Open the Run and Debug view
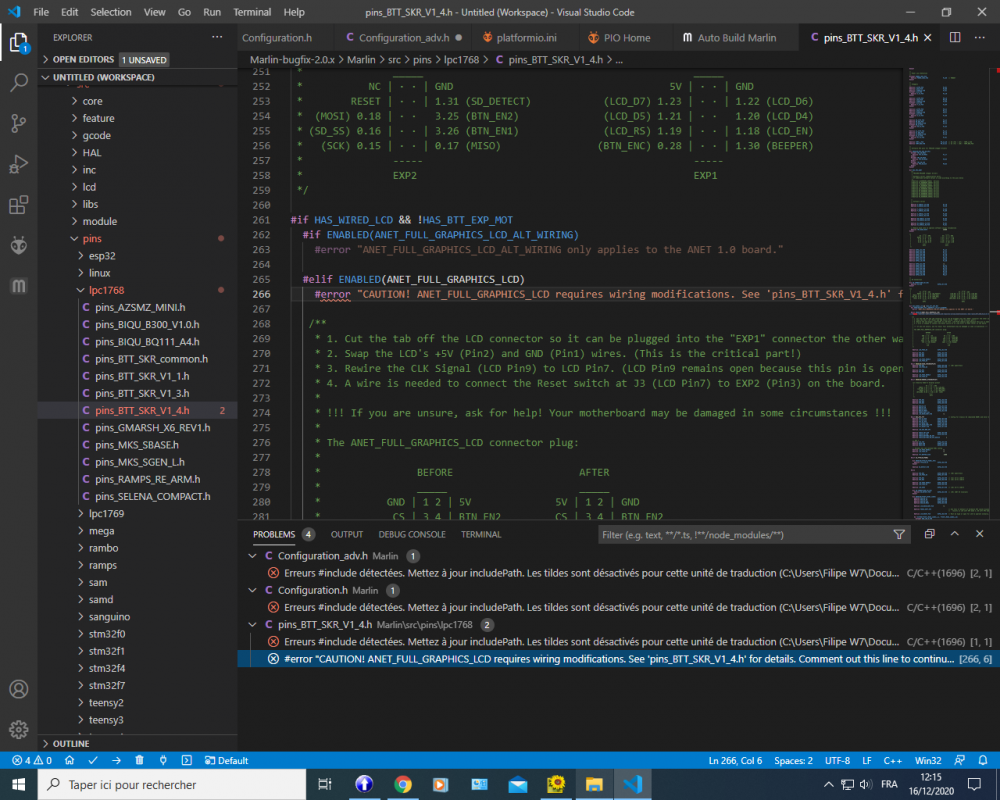Image resolution: width=1000 pixels, height=800 pixels. (x=18, y=164)
